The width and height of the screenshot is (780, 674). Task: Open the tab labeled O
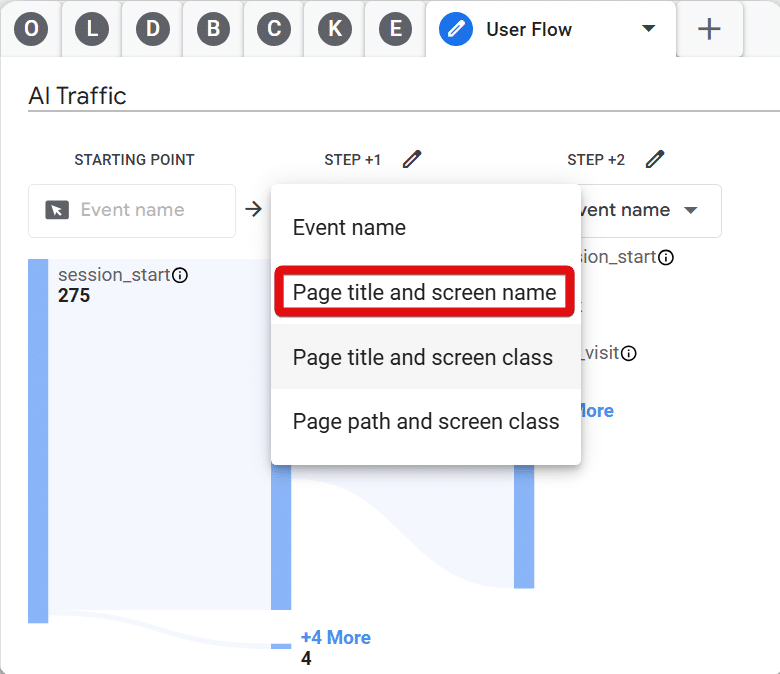[x=31, y=29]
